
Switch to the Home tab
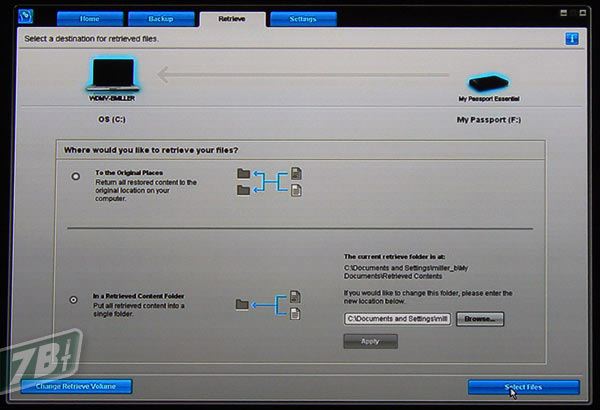click(x=90, y=19)
